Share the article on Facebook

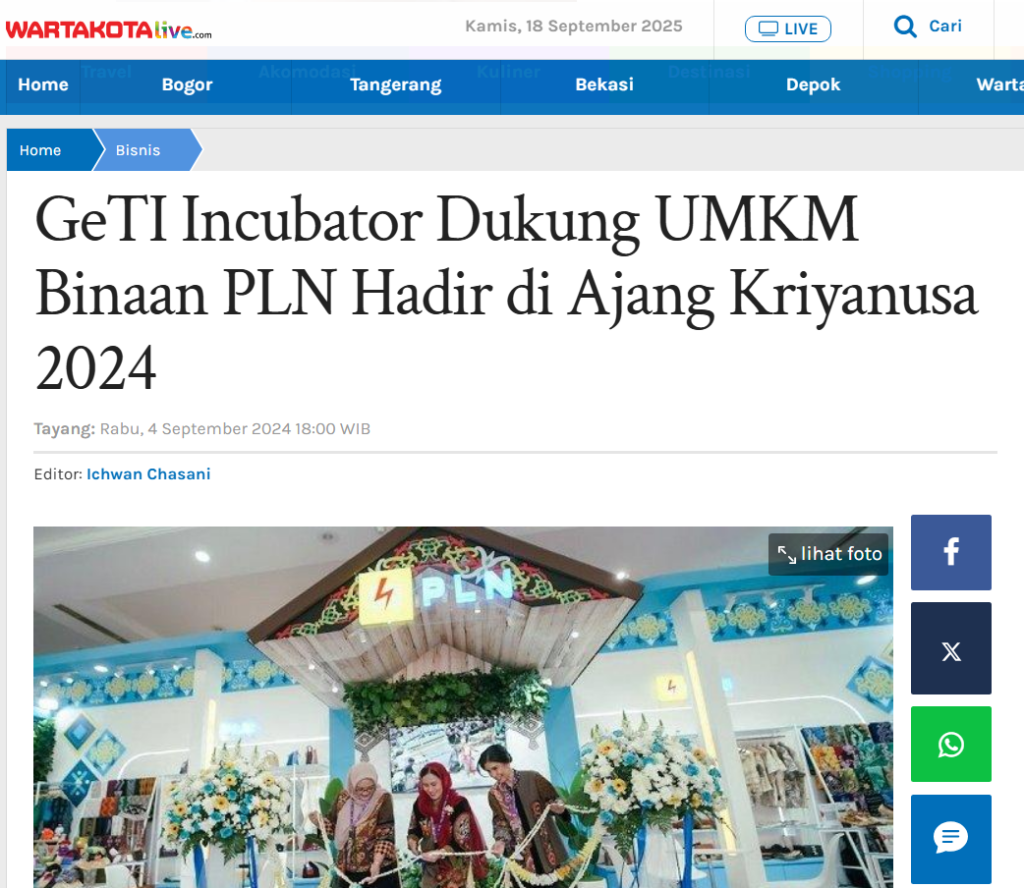951,552
